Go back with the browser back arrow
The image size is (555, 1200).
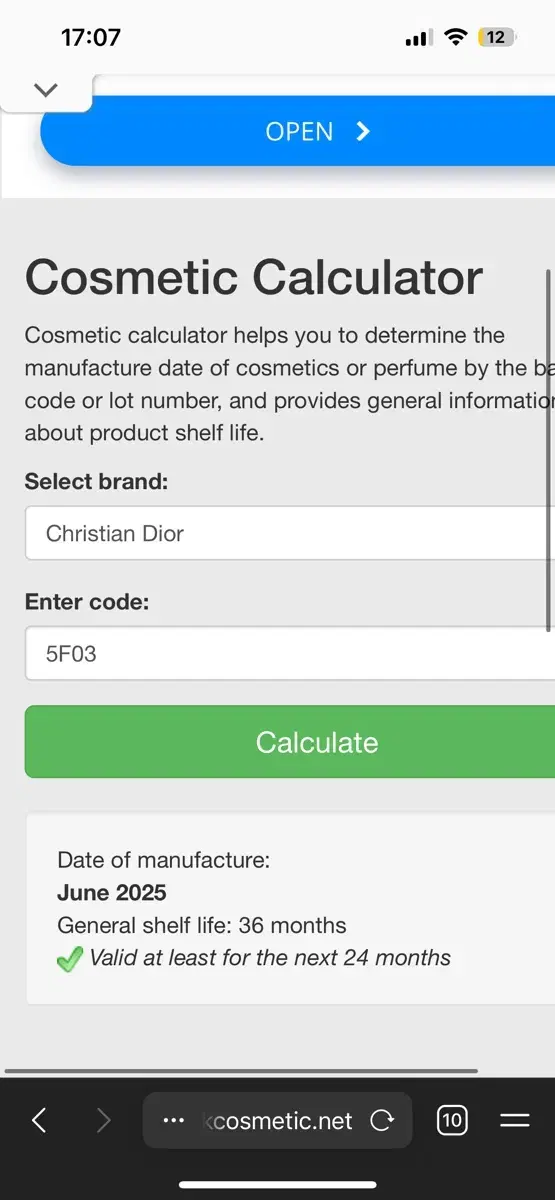pos(39,1121)
